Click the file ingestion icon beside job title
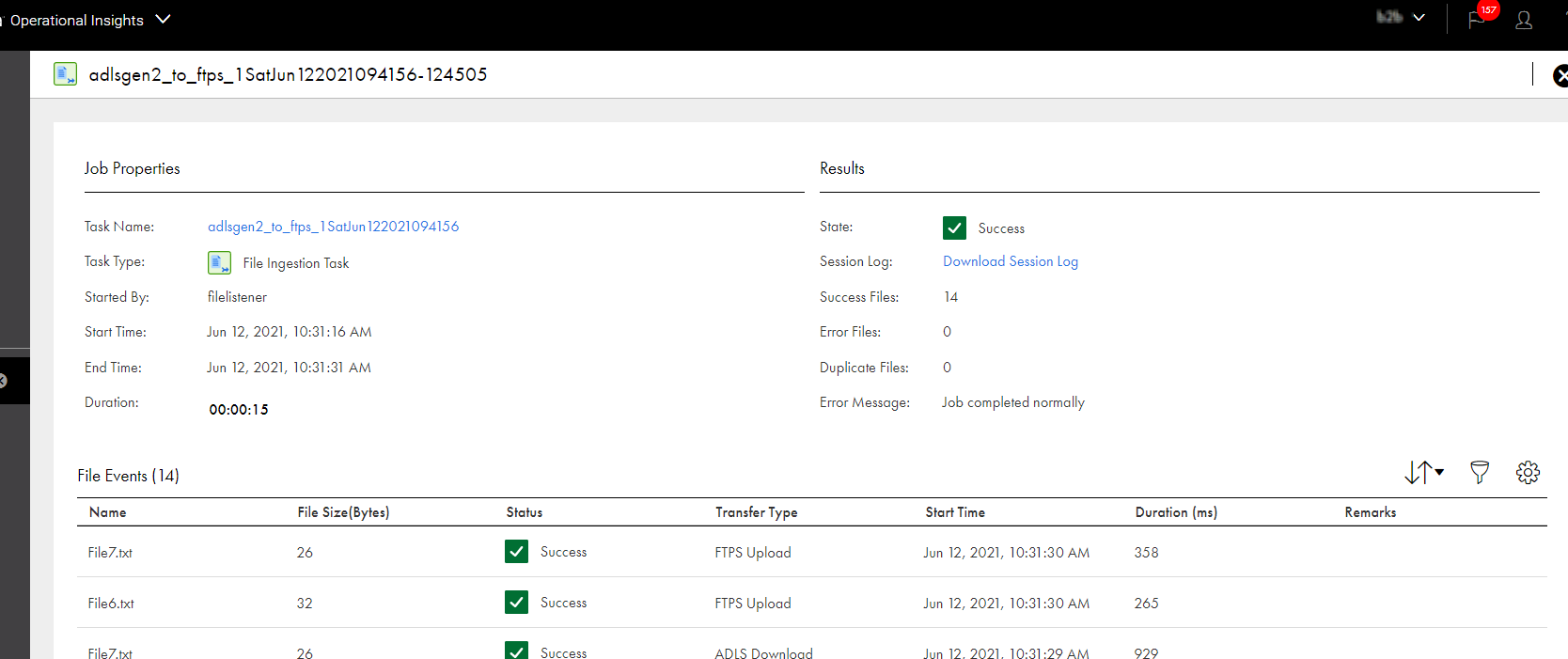The height and width of the screenshot is (659, 1568). click(x=65, y=74)
